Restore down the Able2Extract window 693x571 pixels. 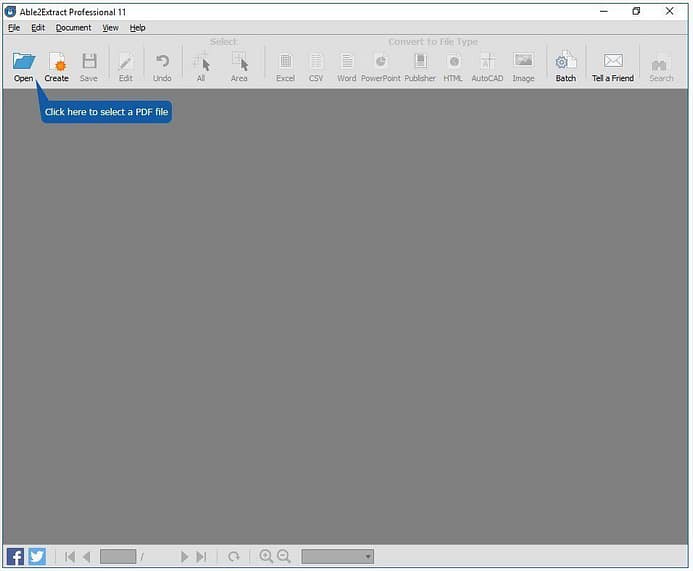(636, 11)
